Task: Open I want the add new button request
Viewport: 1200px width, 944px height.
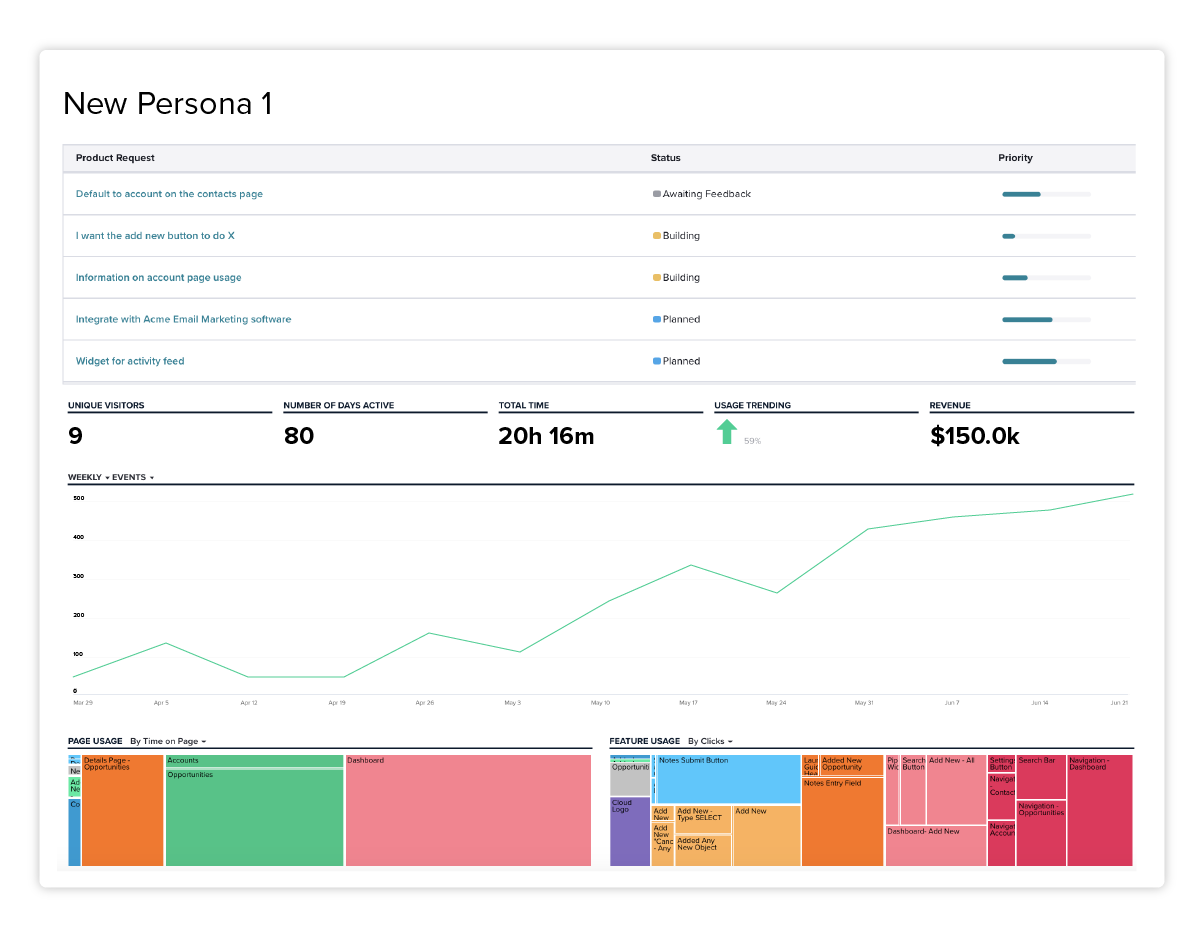Action: (155, 236)
